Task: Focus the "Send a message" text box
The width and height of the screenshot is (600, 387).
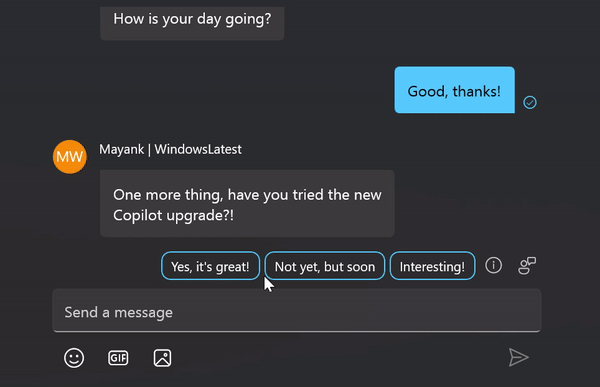Action: click(x=297, y=311)
